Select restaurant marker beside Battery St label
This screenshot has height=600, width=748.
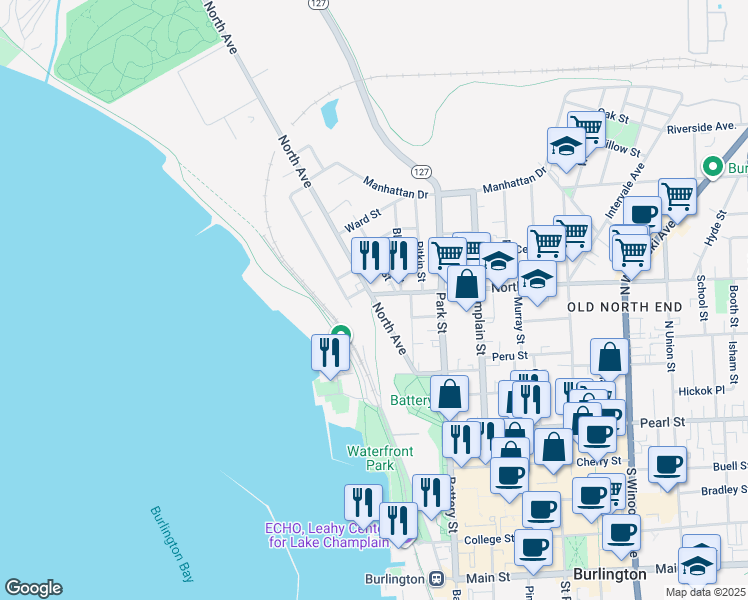click(x=431, y=493)
